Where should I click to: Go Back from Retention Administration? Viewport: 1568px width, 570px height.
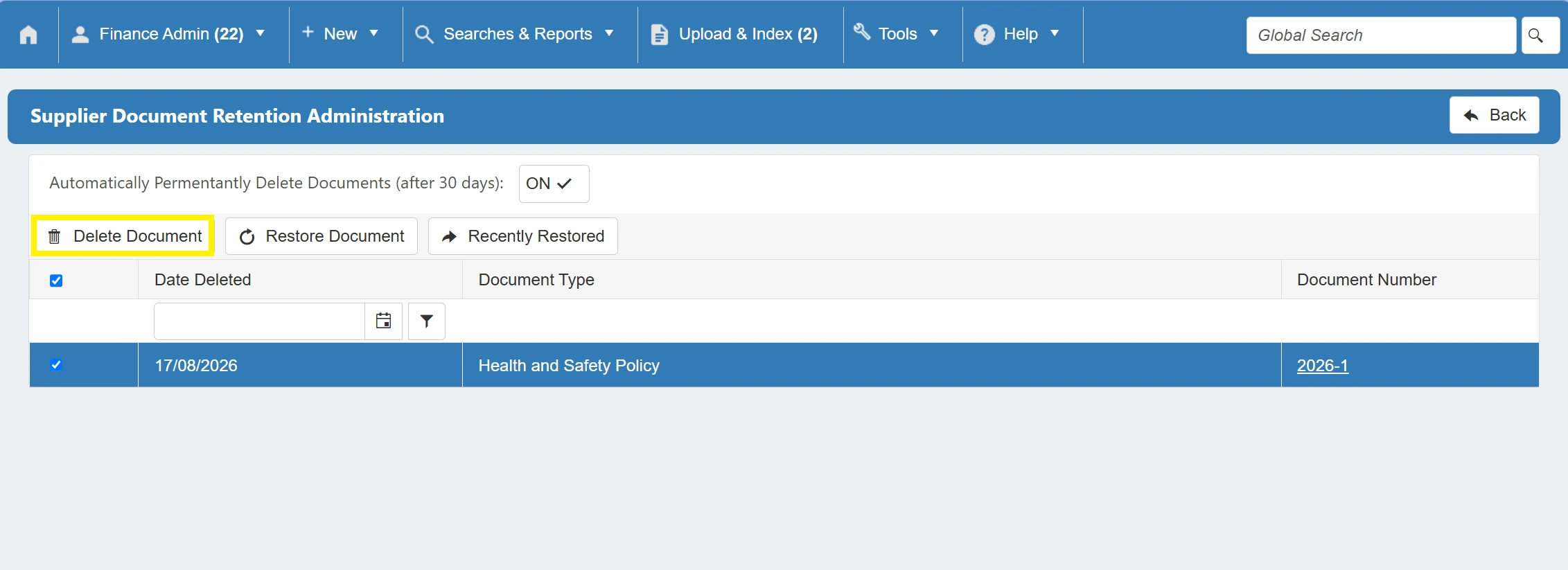(1495, 115)
